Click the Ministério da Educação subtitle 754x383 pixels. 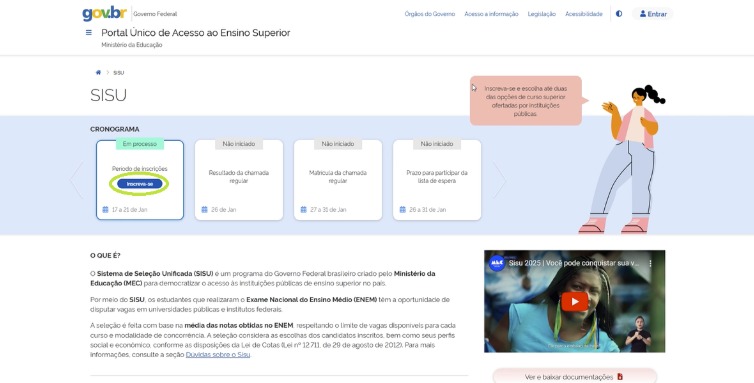tap(132, 45)
